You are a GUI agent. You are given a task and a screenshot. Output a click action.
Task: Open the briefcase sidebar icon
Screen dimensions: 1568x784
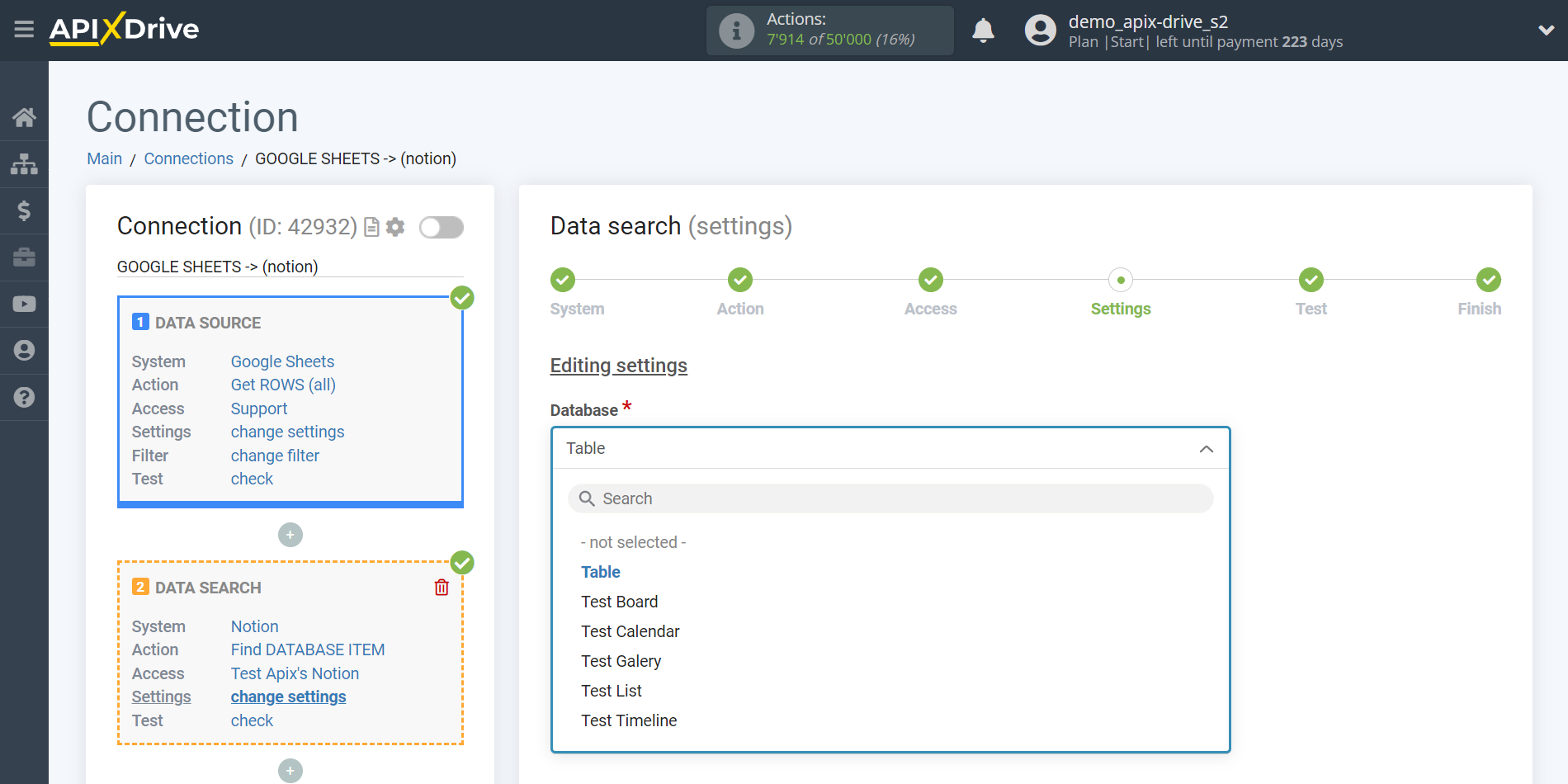[24, 257]
